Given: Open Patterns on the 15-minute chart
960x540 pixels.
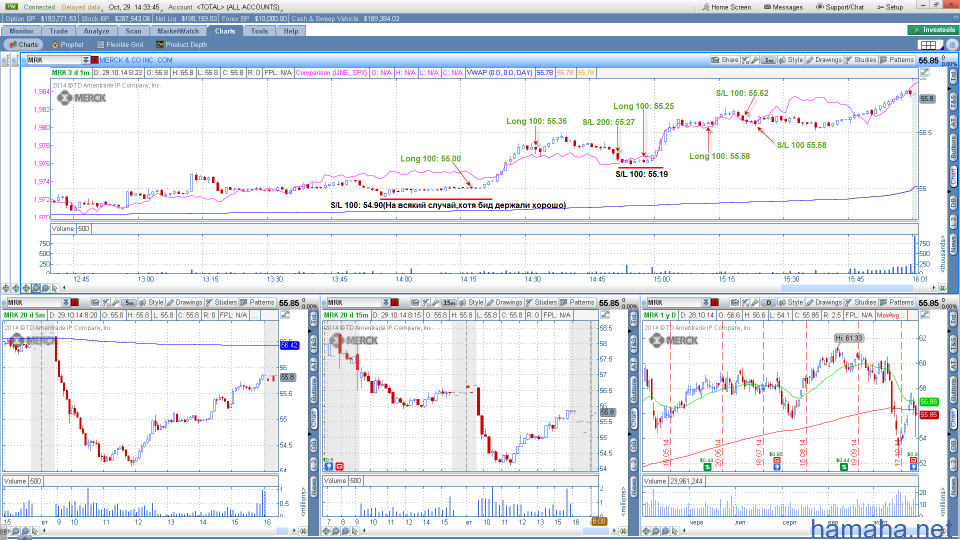Looking at the screenshot, I should point(577,302).
